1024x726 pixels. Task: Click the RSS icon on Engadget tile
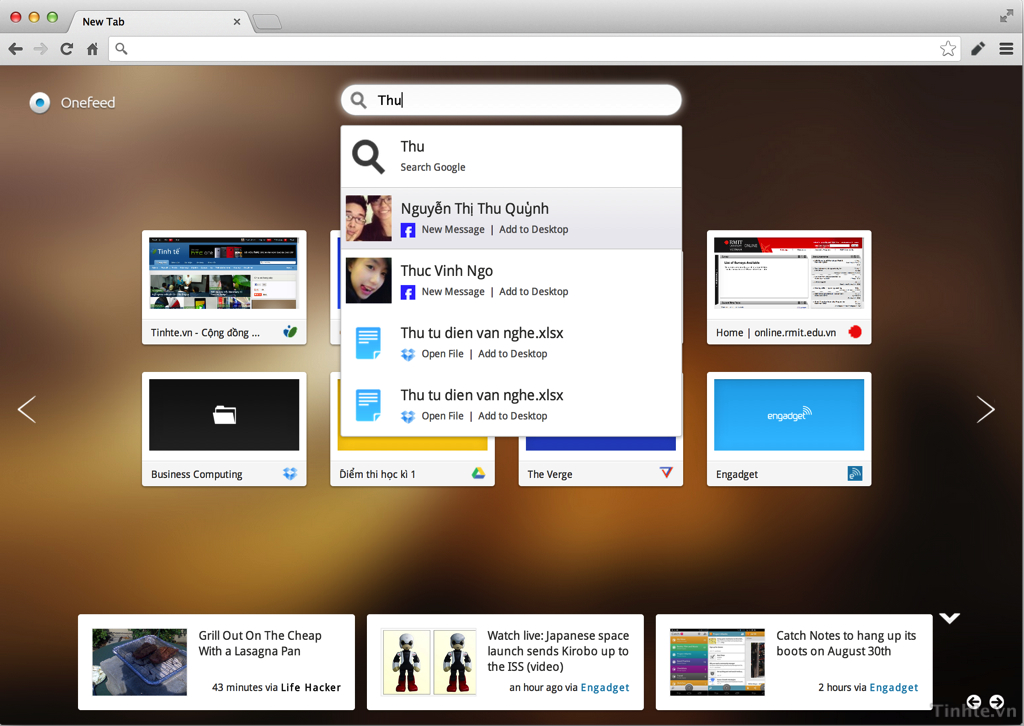pos(855,473)
